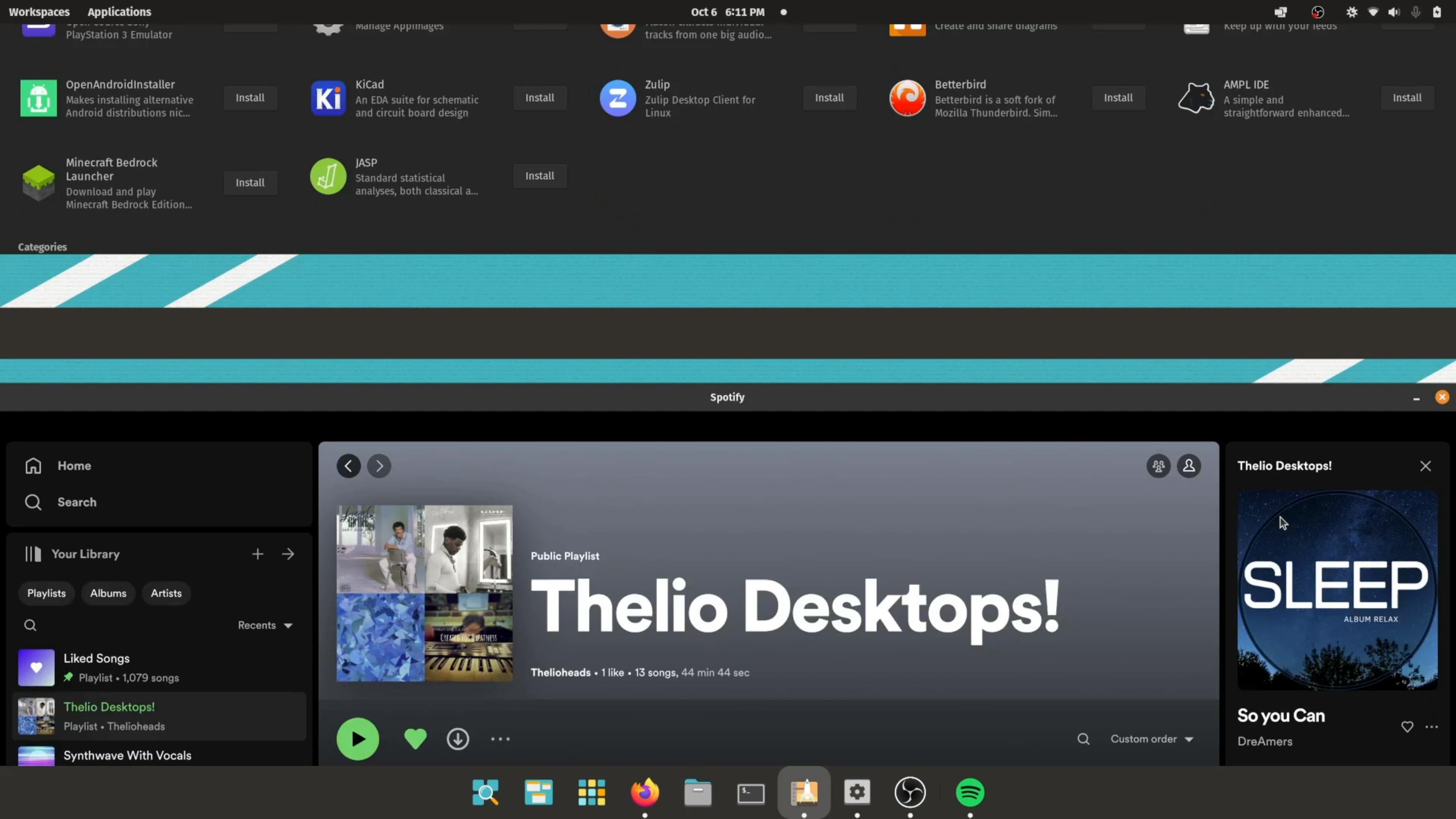Click the Thelio Desktops! playlist cover collage

(x=425, y=593)
